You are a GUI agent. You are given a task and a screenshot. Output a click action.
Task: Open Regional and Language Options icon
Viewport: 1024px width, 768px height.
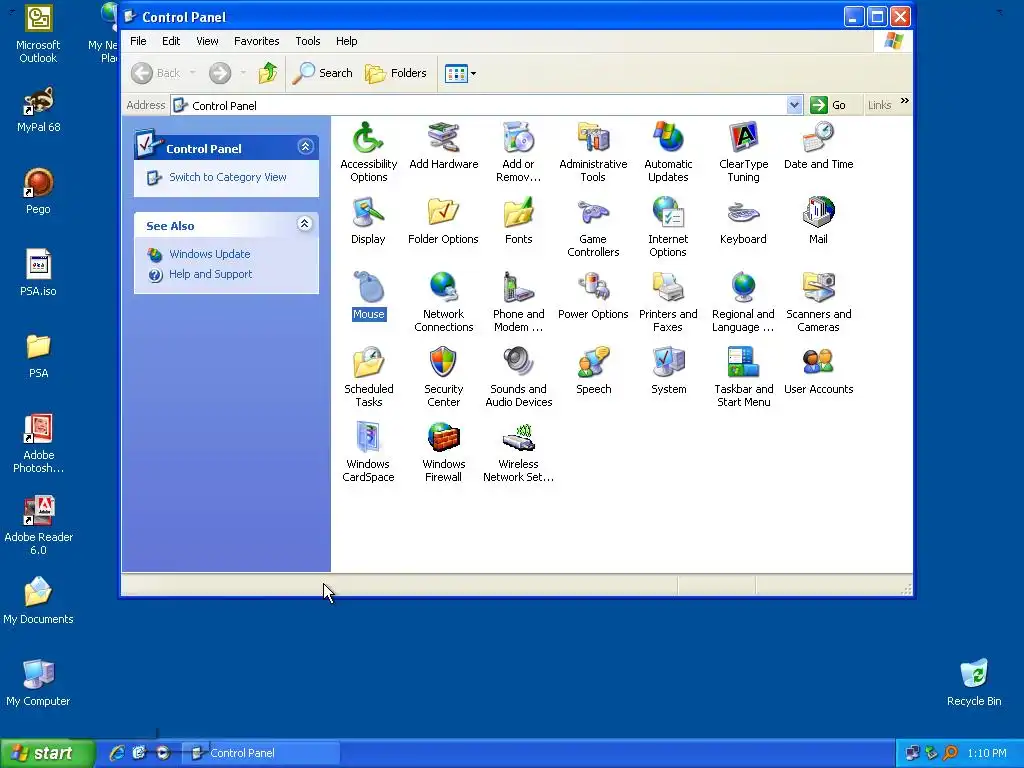click(x=743, y=302)
